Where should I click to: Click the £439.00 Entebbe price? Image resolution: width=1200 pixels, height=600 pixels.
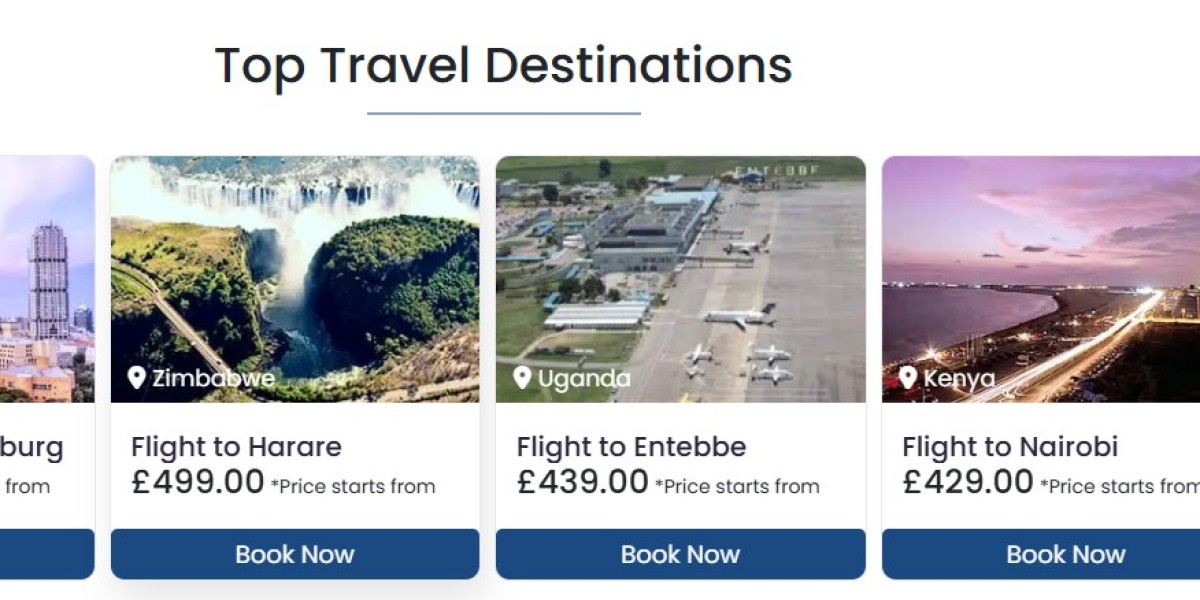click(583, 482)
